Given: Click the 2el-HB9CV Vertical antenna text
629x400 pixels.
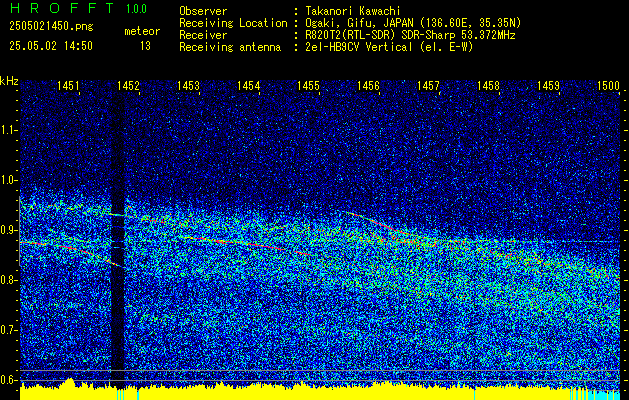Looking at the screenshot, I should [389, 47].
